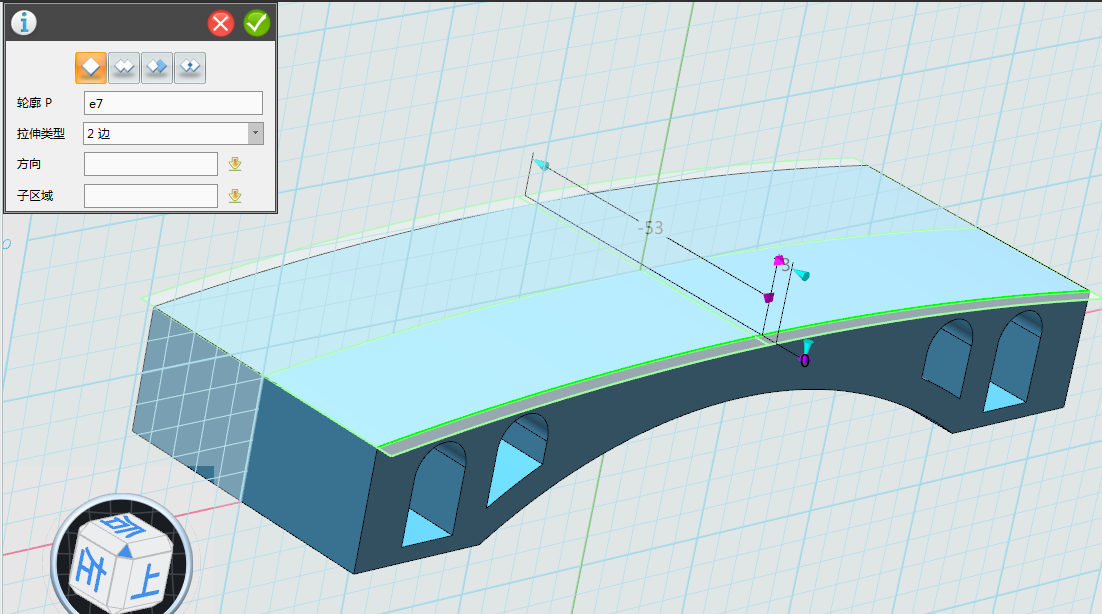
Task: Open the info help icon
Action: click(23, 22)
